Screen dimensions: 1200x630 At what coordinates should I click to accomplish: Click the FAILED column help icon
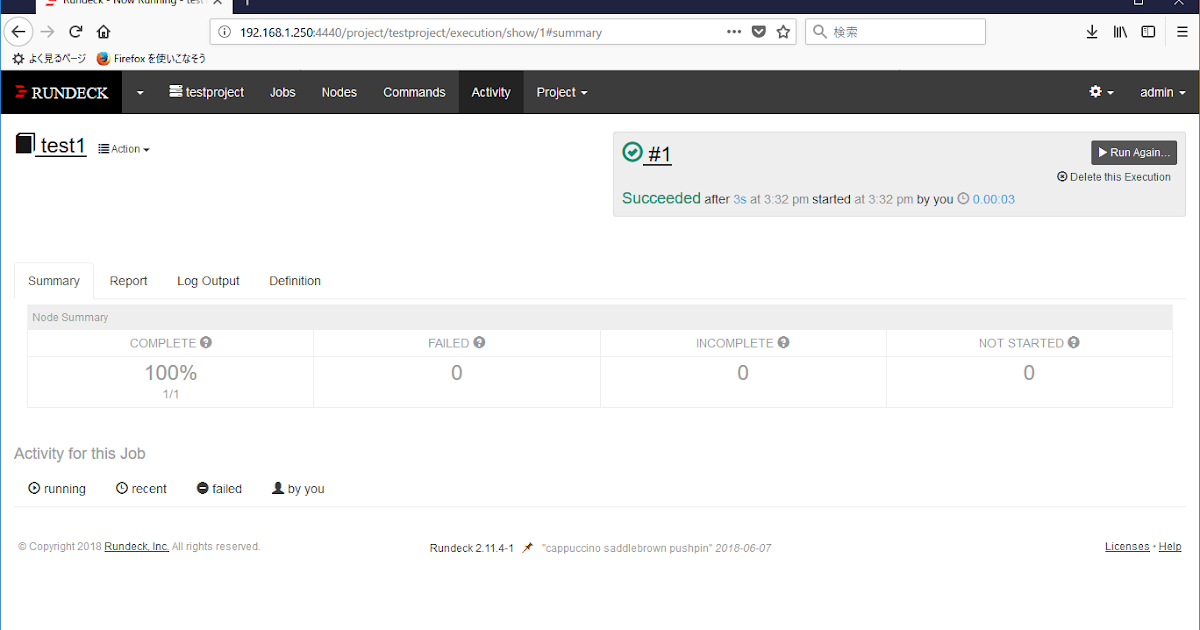[x=479, y=342]
